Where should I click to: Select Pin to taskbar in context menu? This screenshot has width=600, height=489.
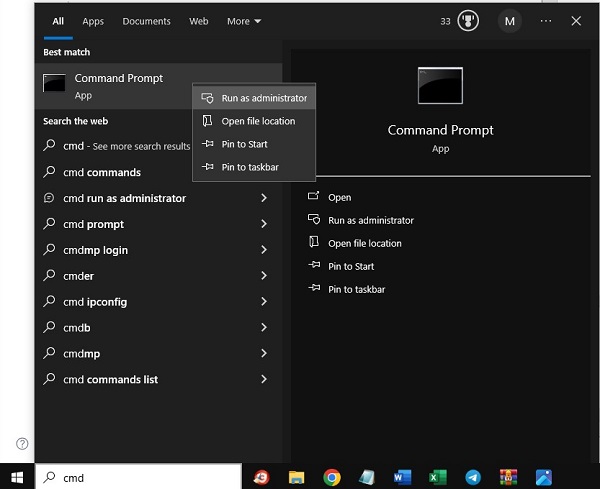tap(249, 167)
